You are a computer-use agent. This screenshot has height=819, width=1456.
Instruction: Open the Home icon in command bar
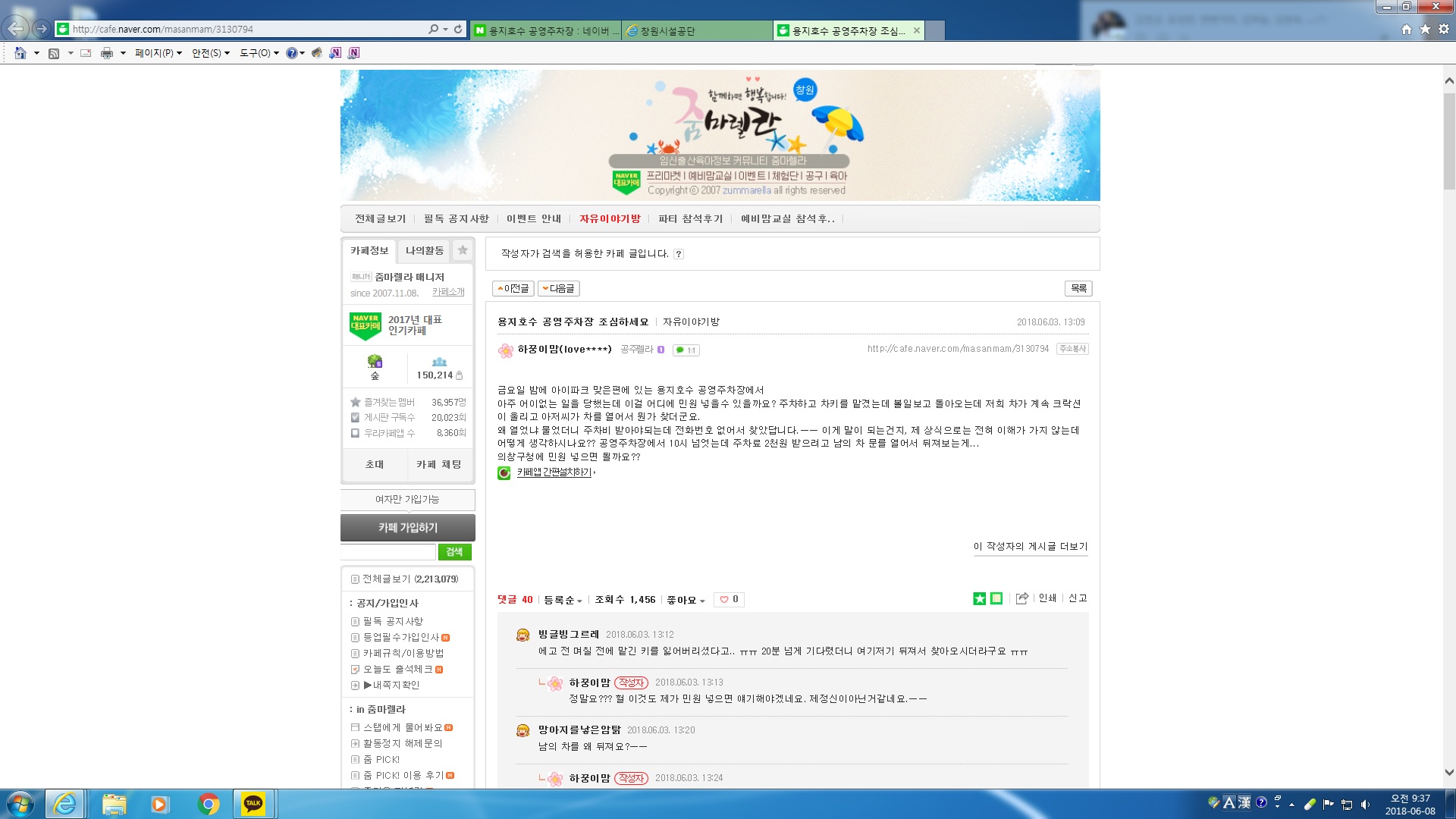click(x=20, y=53)
